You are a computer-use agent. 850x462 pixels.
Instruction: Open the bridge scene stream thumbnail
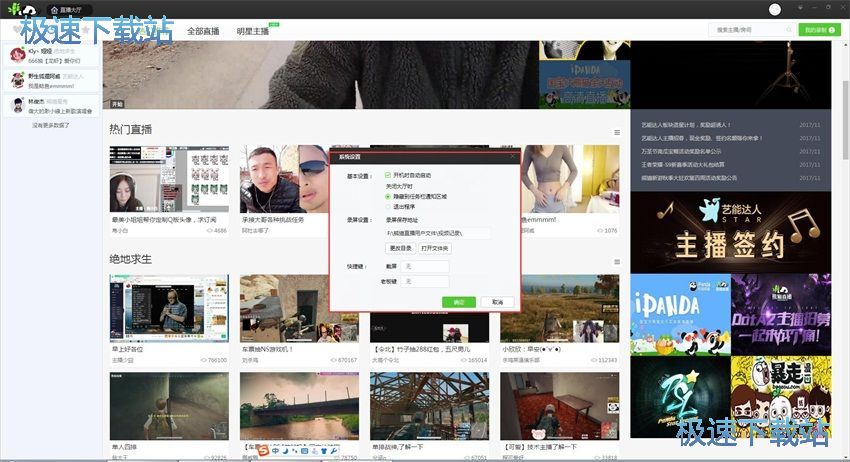click(x=299, y=406)
